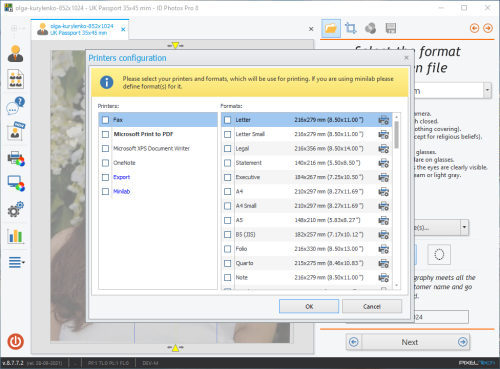Click the top yellow crop marker

tap(175, 45)
